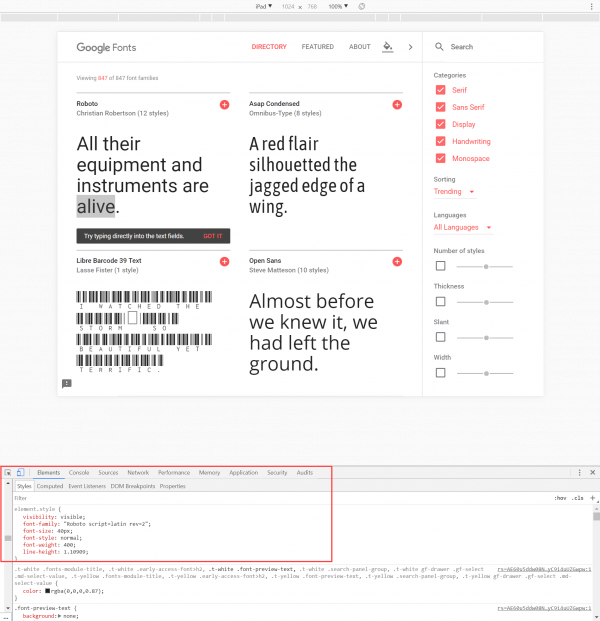Switch to the Audits tab
This screenshot has height=621, width=600.
pos(305,472)
